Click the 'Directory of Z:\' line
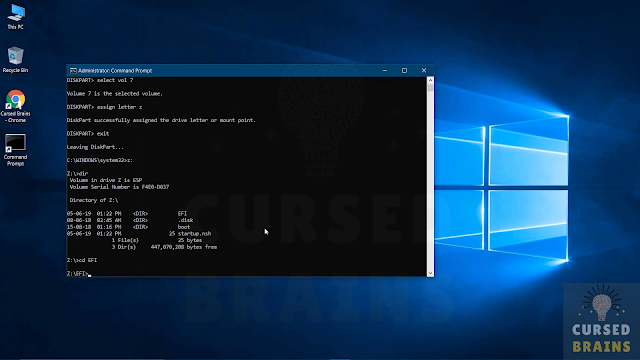640x360 pixels. click(x=94, y=200)
